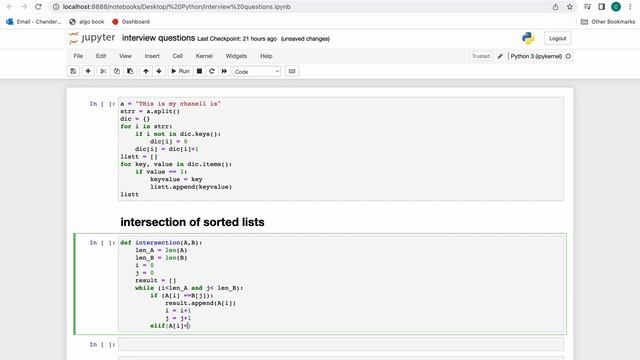Open the command palette keyboard icon

(x=292, y=71)
